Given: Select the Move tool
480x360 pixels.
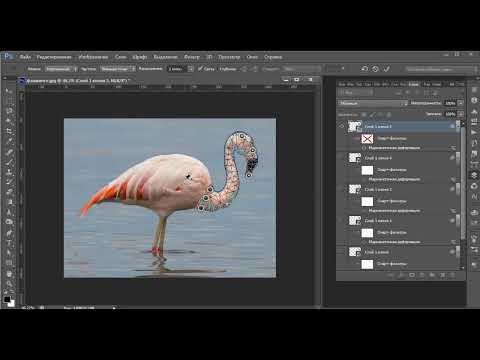Looking at the screenshot, I should pyautogui.click(x=9, y=91).
